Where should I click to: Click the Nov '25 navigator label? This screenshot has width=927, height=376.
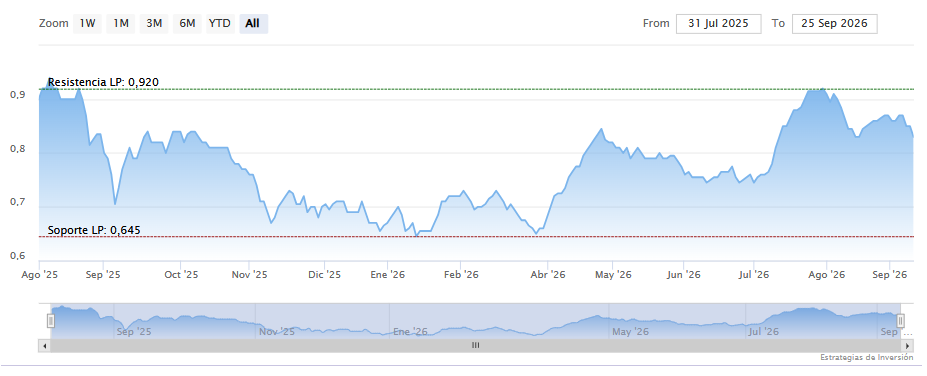[x=277, y=332]
